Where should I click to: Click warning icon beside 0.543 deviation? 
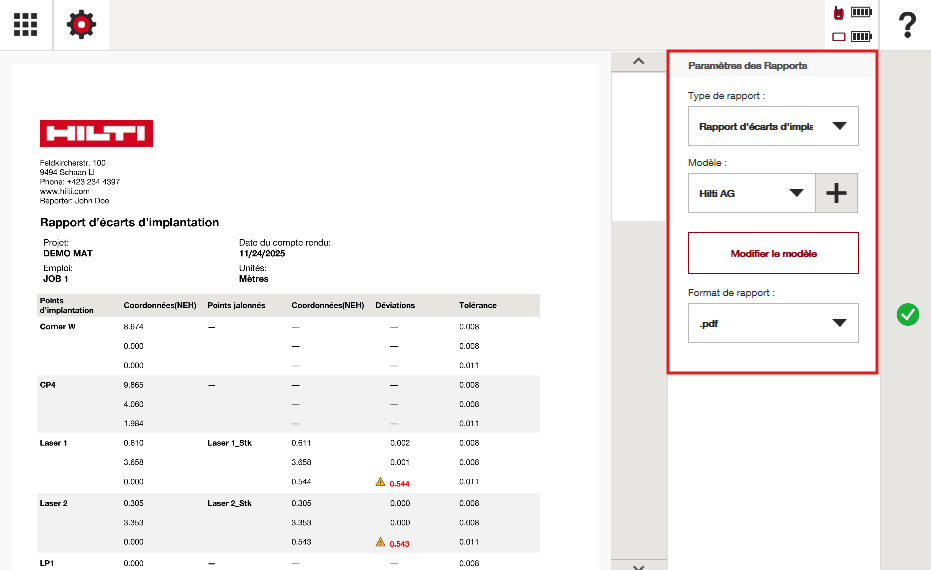[x=380, y=542]
